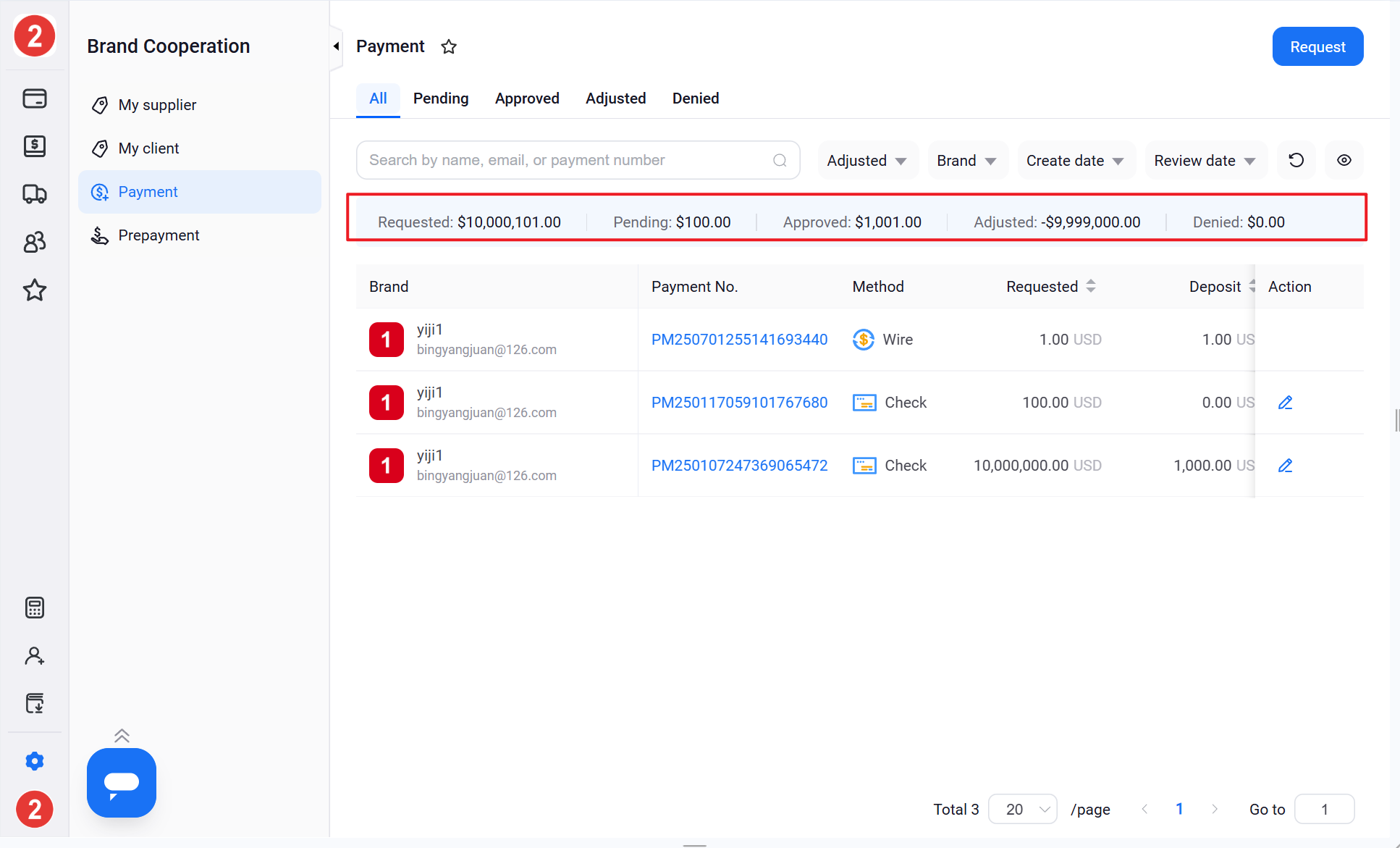The width and height of the screenshot is (1400, 848).
Task: Click the Requested: $10,000,101.00 summary
Action: pyautogui.click(x=469, y=222)
